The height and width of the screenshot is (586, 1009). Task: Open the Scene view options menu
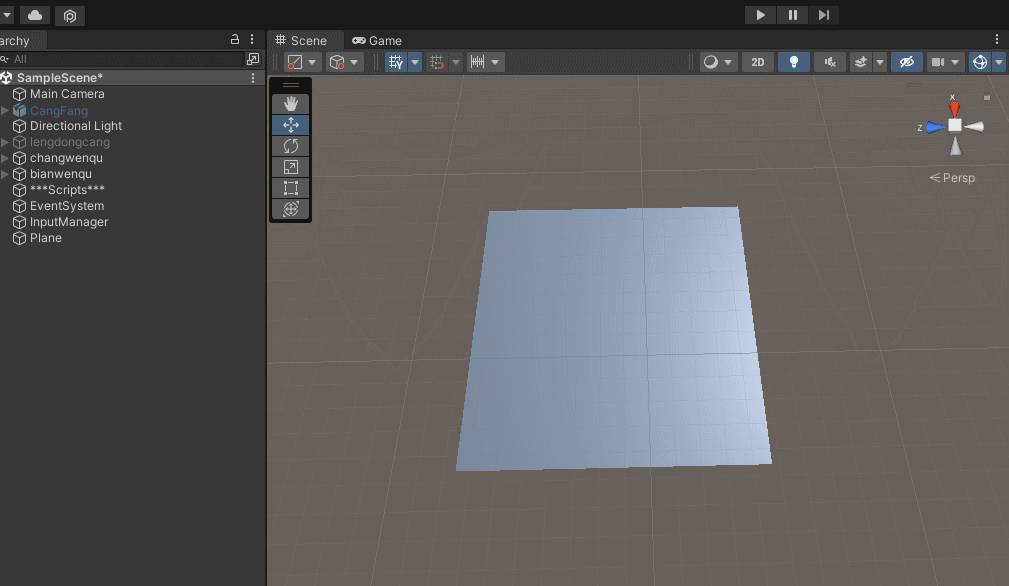tap(996, 37)
